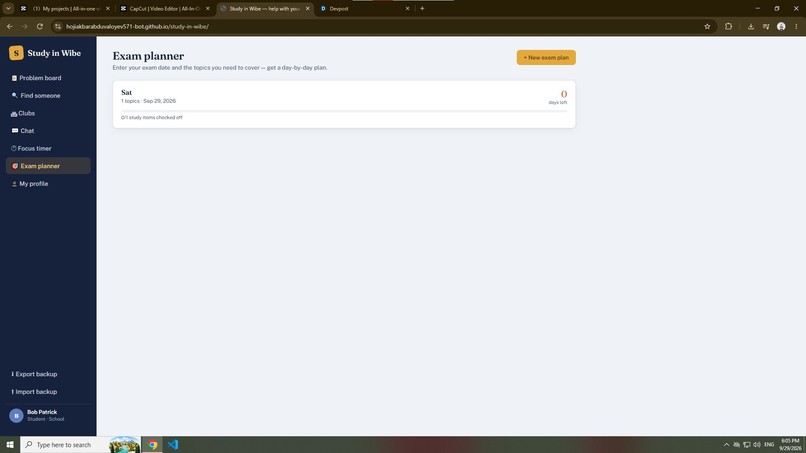Open the Chrome profile avatar
This screenshot has height=453, width=806.
pyautogui.click(x=781, y=27)
